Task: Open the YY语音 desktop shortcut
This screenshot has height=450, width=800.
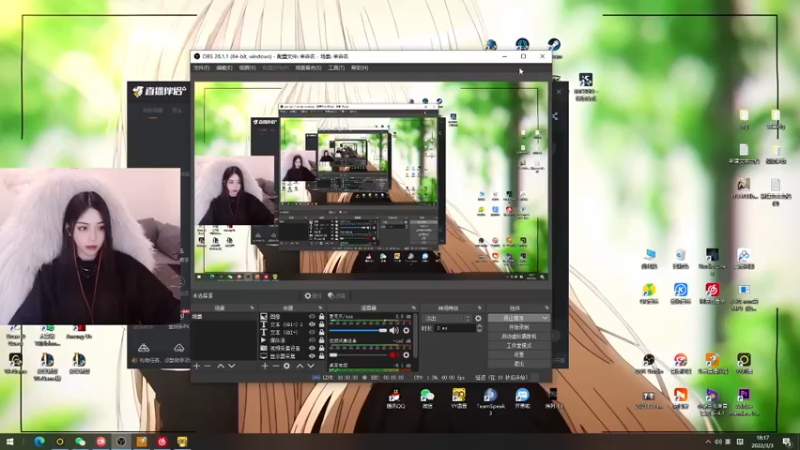Action: tap(459, 398)
